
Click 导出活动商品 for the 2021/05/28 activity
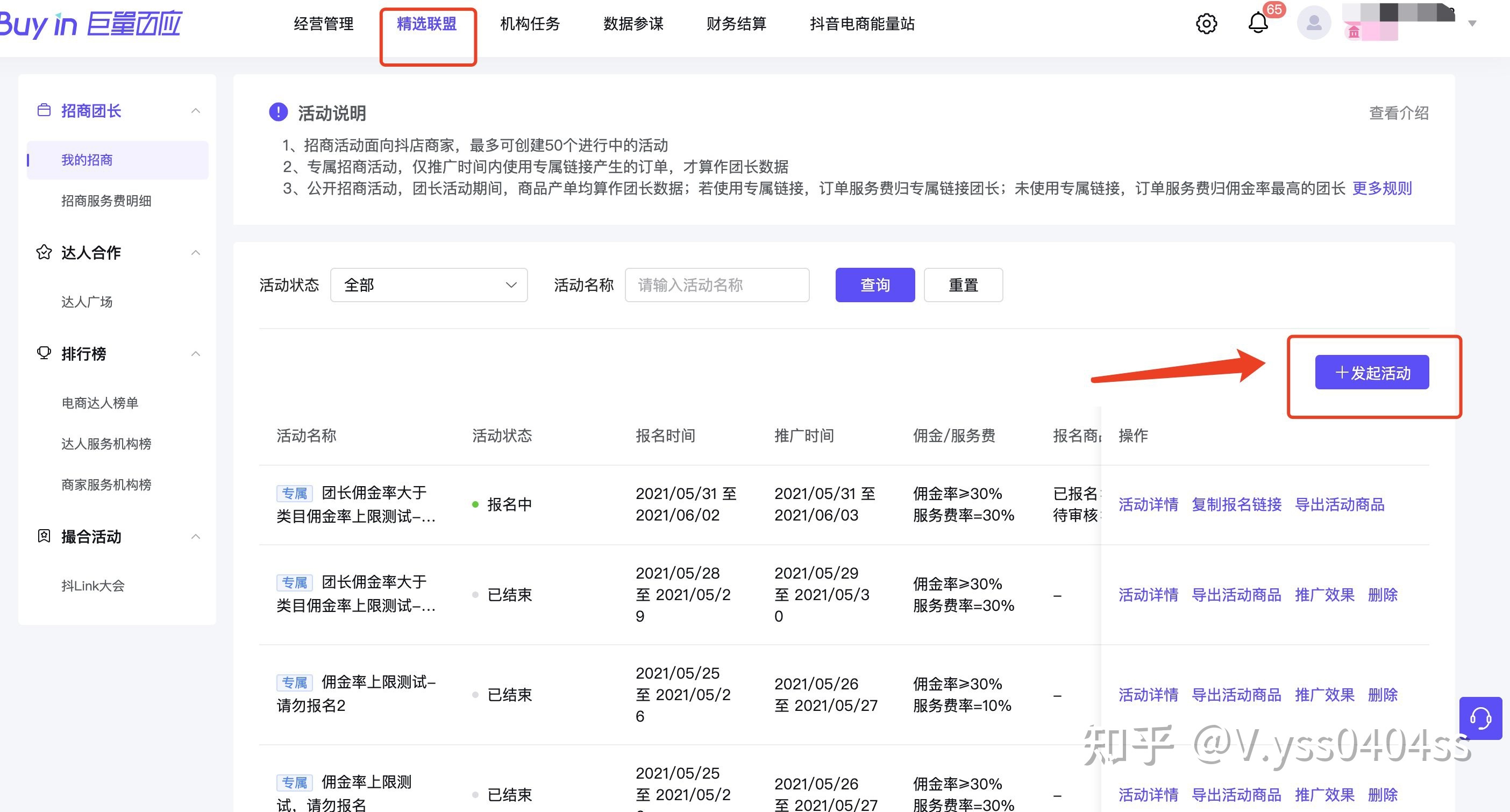[1236, 595]
